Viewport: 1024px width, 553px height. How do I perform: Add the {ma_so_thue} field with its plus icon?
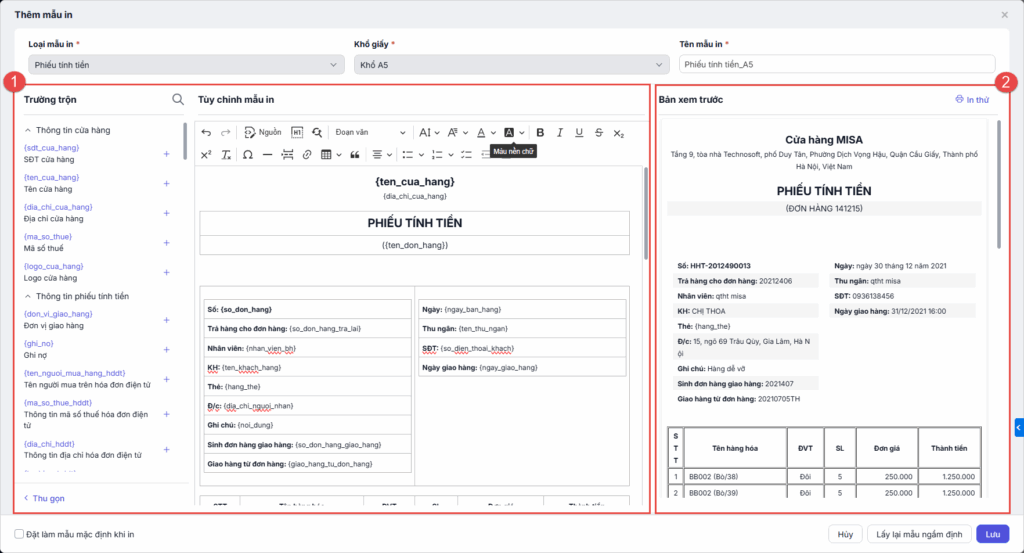point(167,243)
